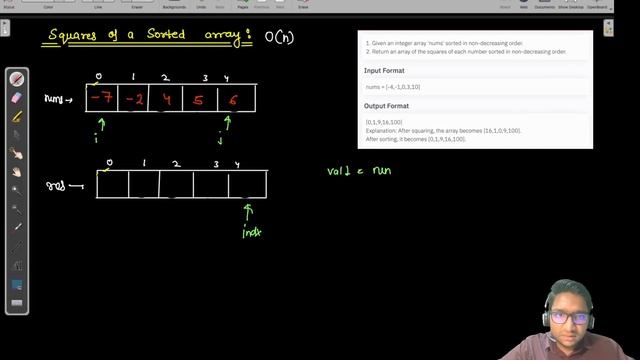Select the Text writing tool
Image resolution: width=640 pixels, height=360 pixels.
coord(17,265)
